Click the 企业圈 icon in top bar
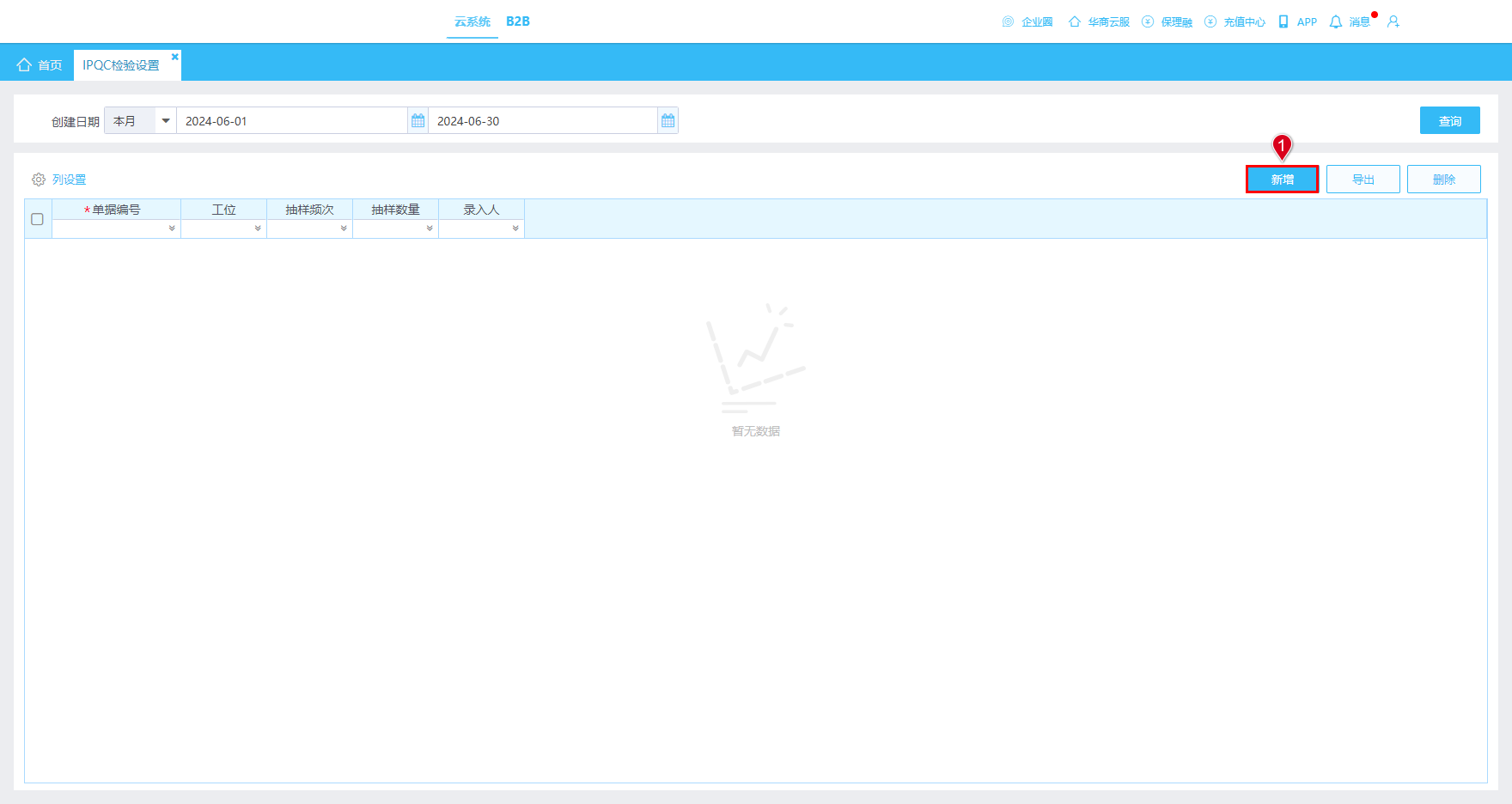Screen dimensions: 1512x804 point(1009,21)
